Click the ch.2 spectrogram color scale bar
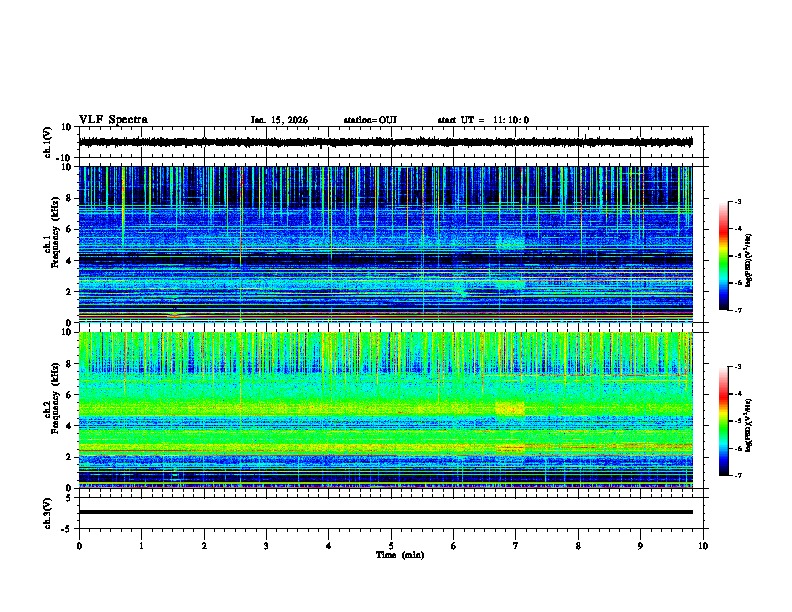 pos(723,421)
